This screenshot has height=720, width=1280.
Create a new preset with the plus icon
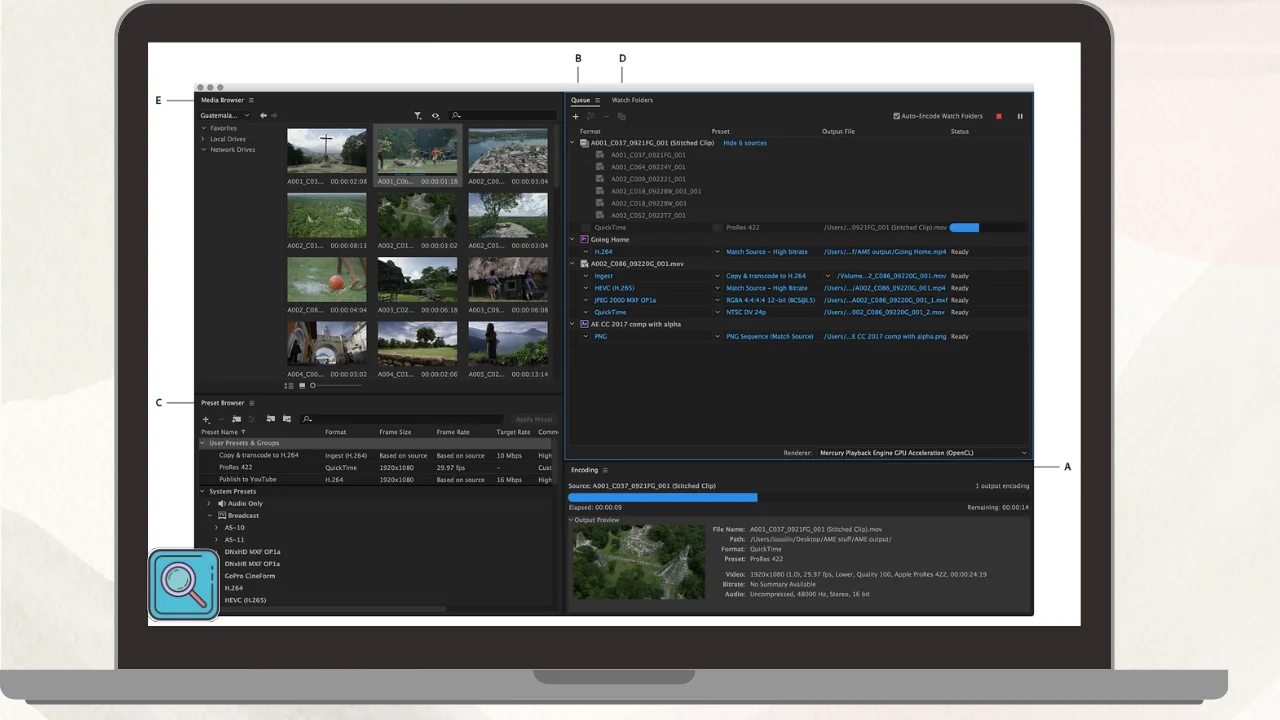coord(206,419)
